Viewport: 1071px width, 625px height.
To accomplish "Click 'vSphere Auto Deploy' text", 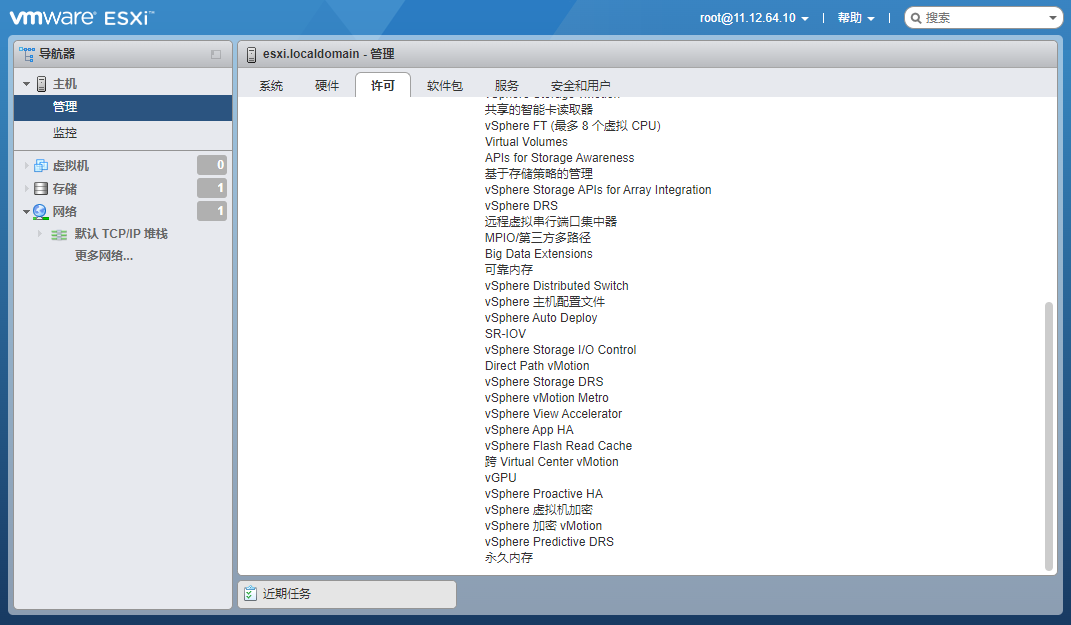I will coord(541,318).
